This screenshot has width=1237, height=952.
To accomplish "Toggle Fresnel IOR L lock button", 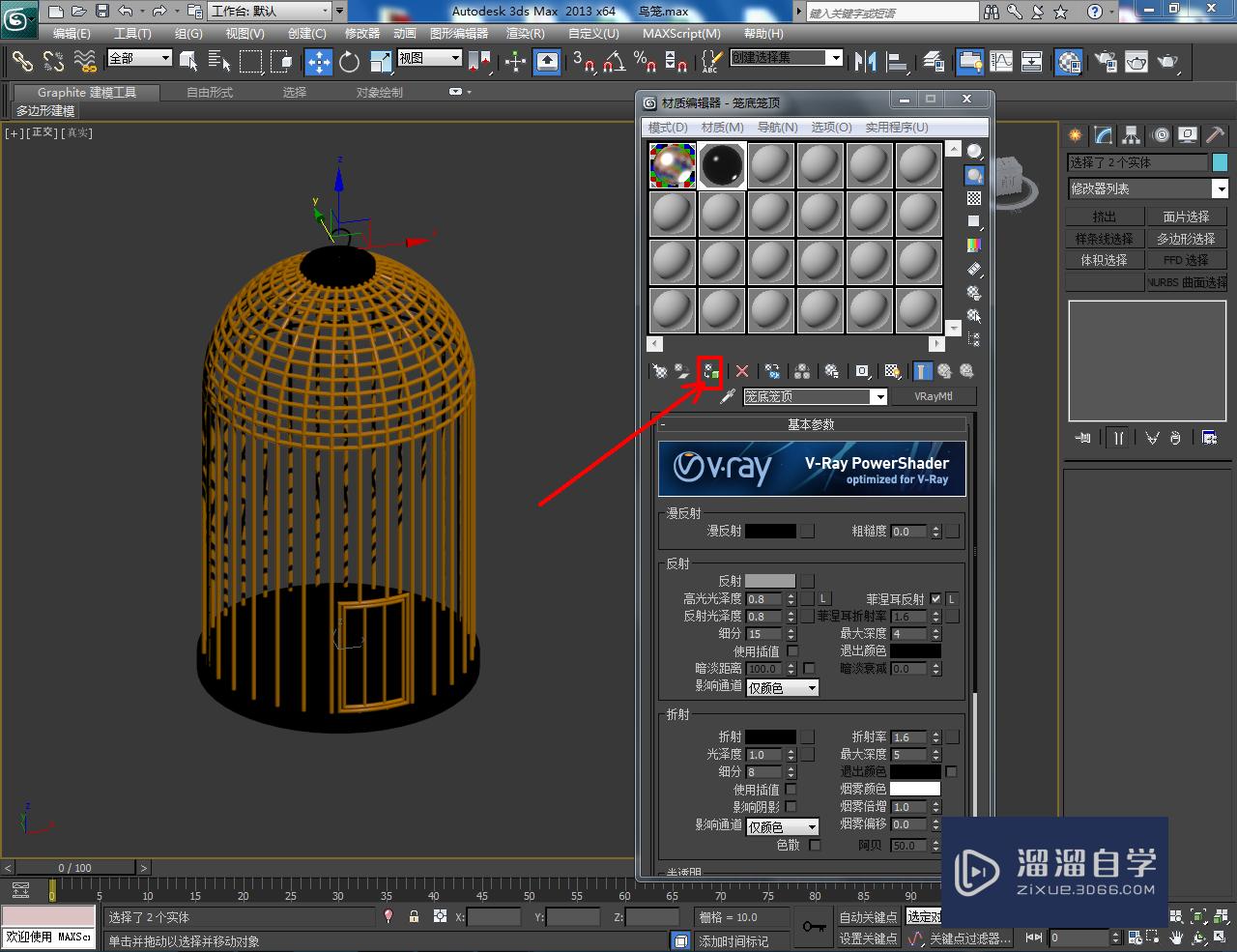I will tap(952, 599).
